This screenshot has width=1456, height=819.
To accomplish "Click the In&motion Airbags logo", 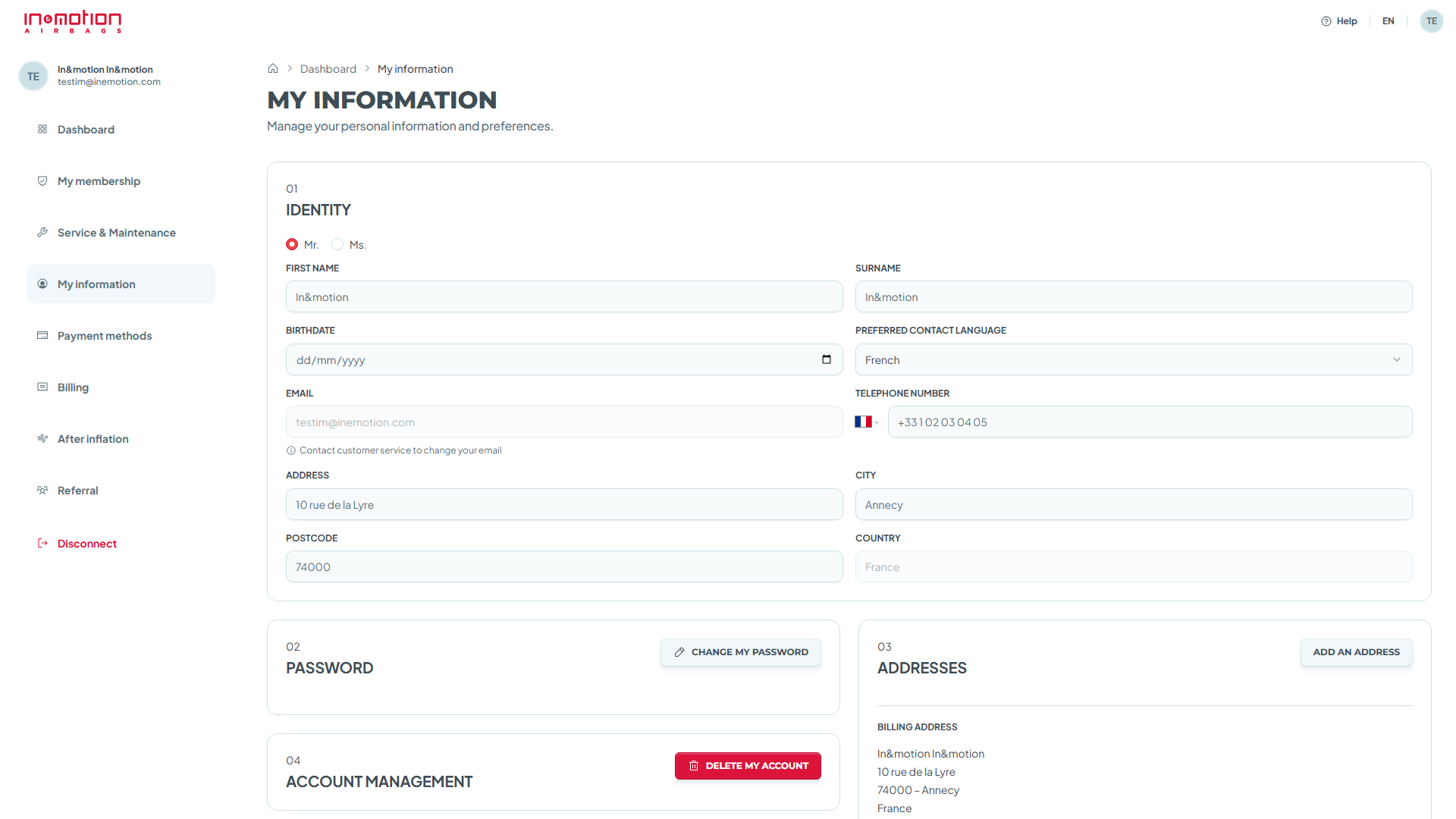I will (73, 21).
